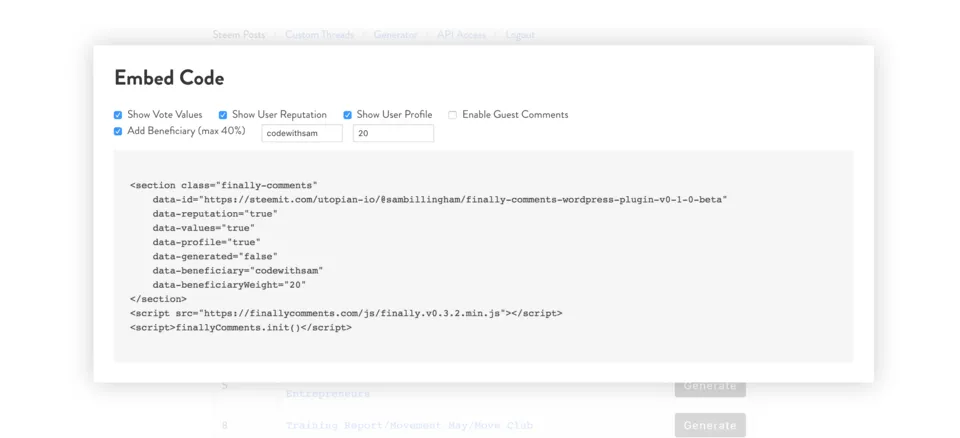Click the data-beneficiaryWeight="20" code line
This screenshot has height=438, width=960.
click(229, 285)
